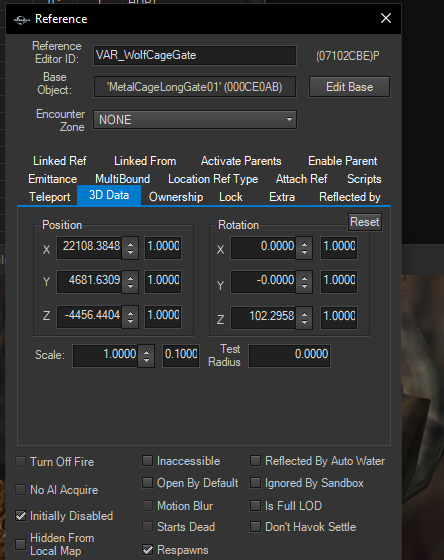444x560 pixels.
Task: Open the Attach Ref tab
Action: (301, 179)
